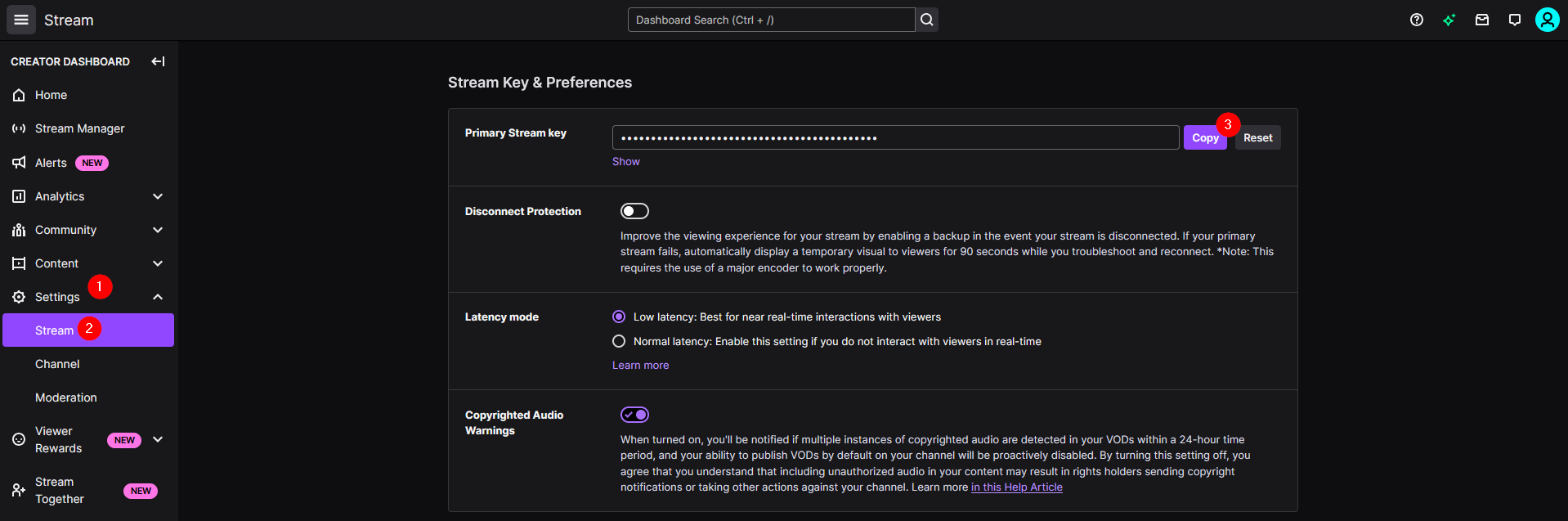The height and width of the screenshot is (521, 1568).
Task: Open the whispers chat bubble icon
Action: tap(1515, 20)
